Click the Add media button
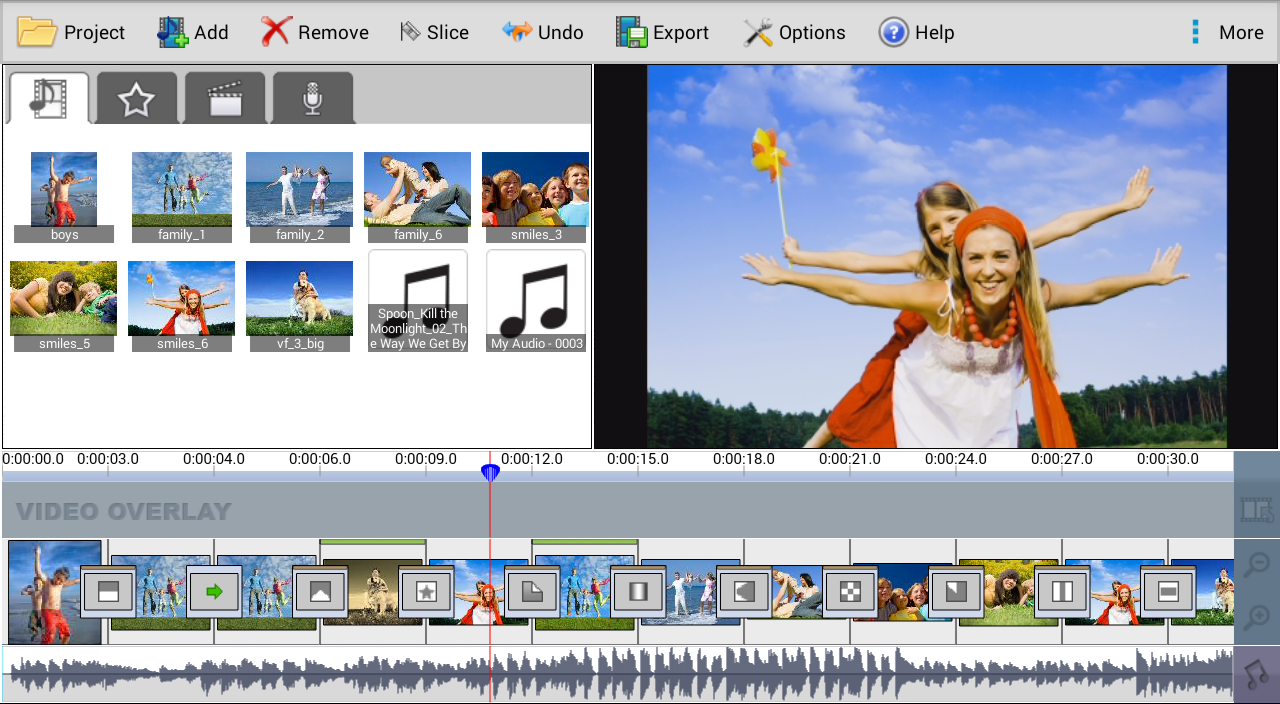 [193, 31]
